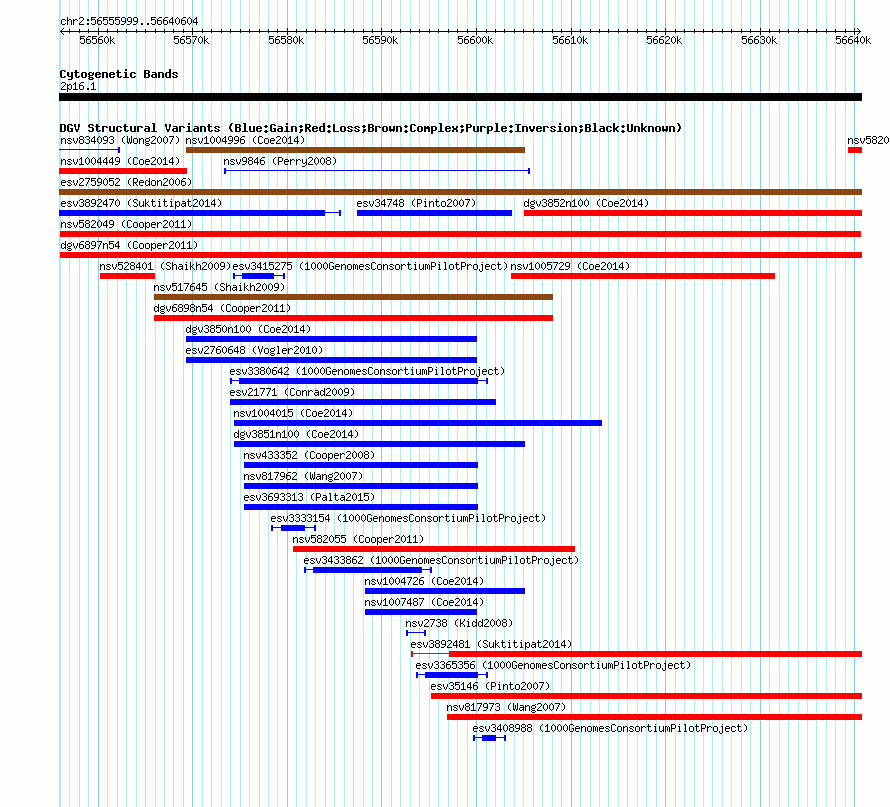Click dgv3851n100 (Coe2014) label

[x=296, y=434]
